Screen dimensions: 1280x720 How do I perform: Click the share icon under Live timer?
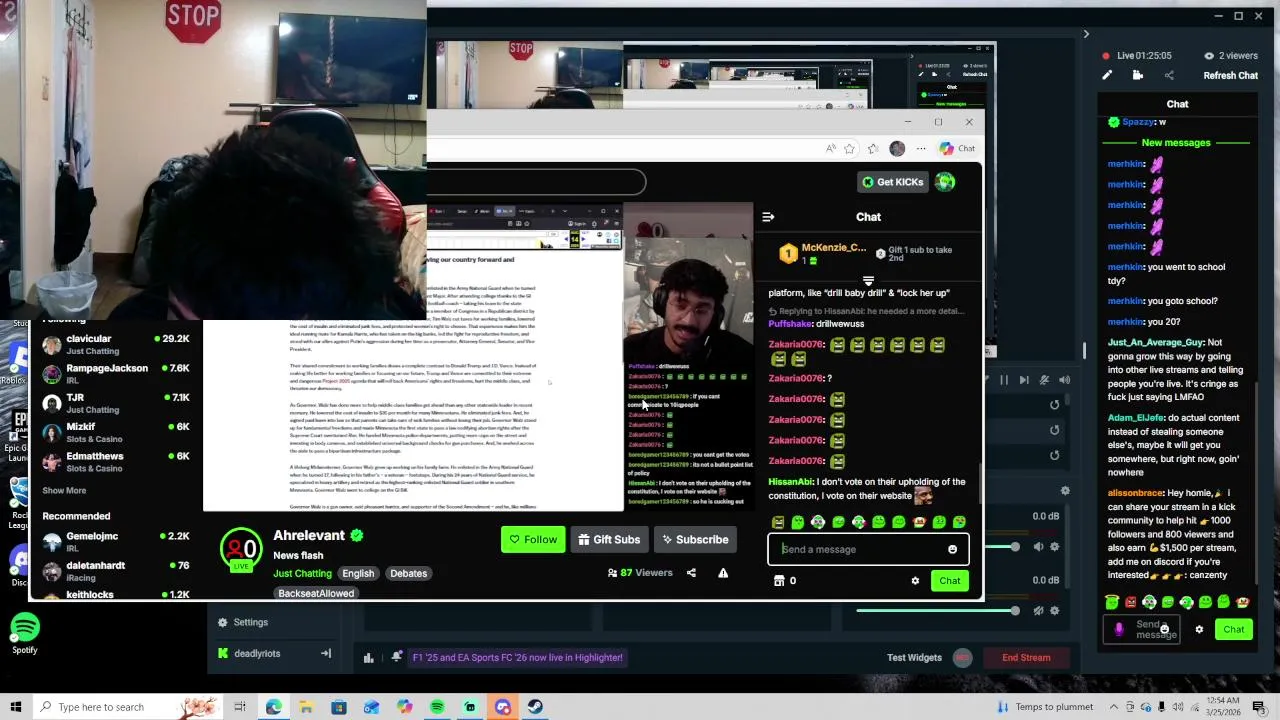click(x=1169, y=75)
